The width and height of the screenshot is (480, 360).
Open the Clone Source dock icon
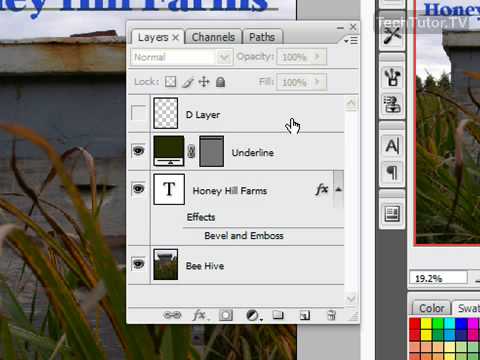392,104
